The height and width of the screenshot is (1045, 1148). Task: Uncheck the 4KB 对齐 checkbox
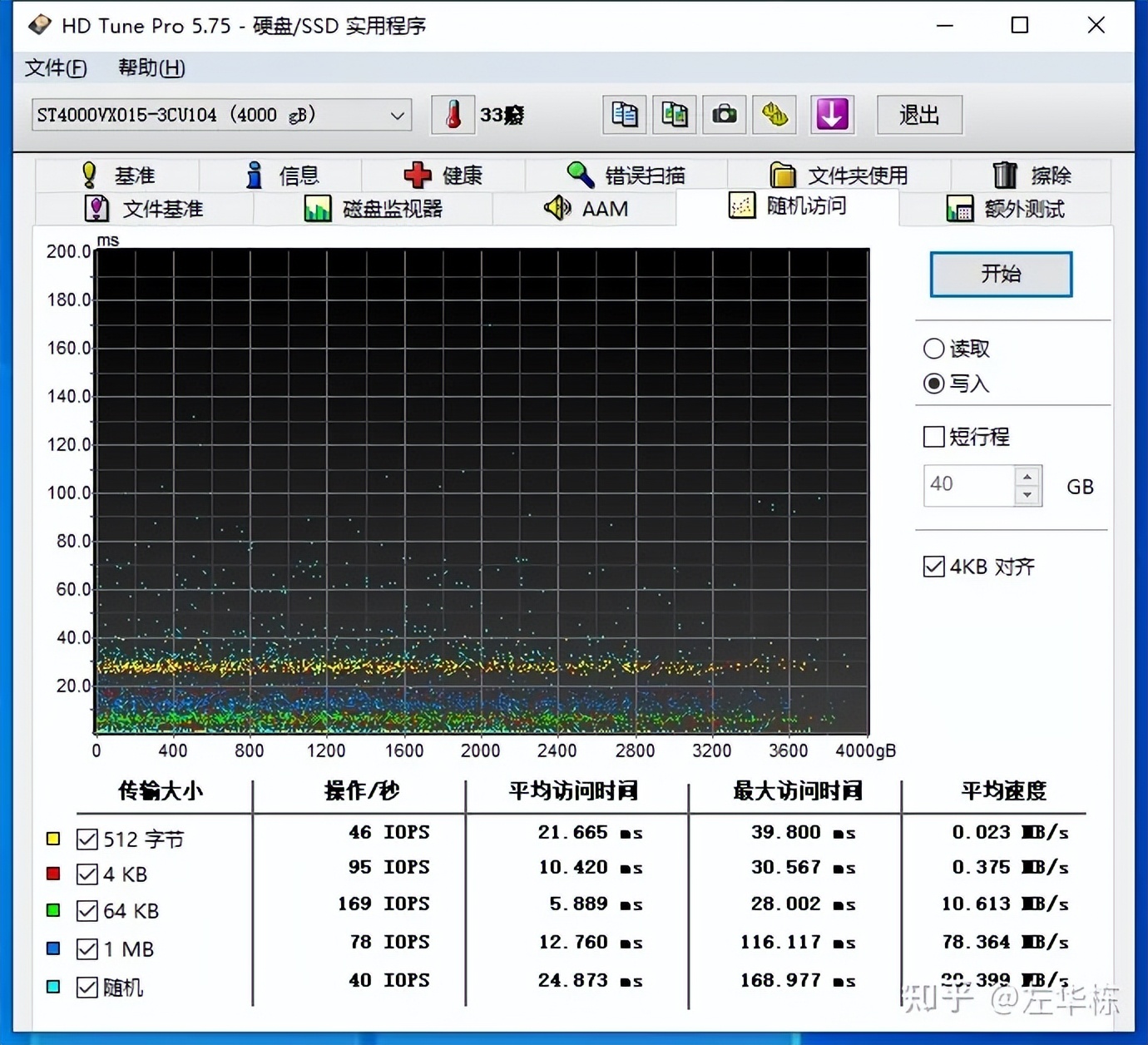tap(935, 567)
